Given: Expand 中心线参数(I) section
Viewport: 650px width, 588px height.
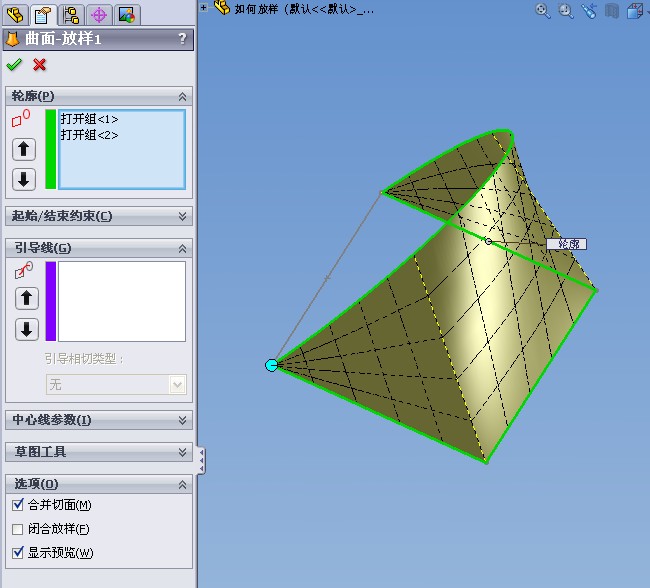Looking at the screenshot, I should click(182, 420).
